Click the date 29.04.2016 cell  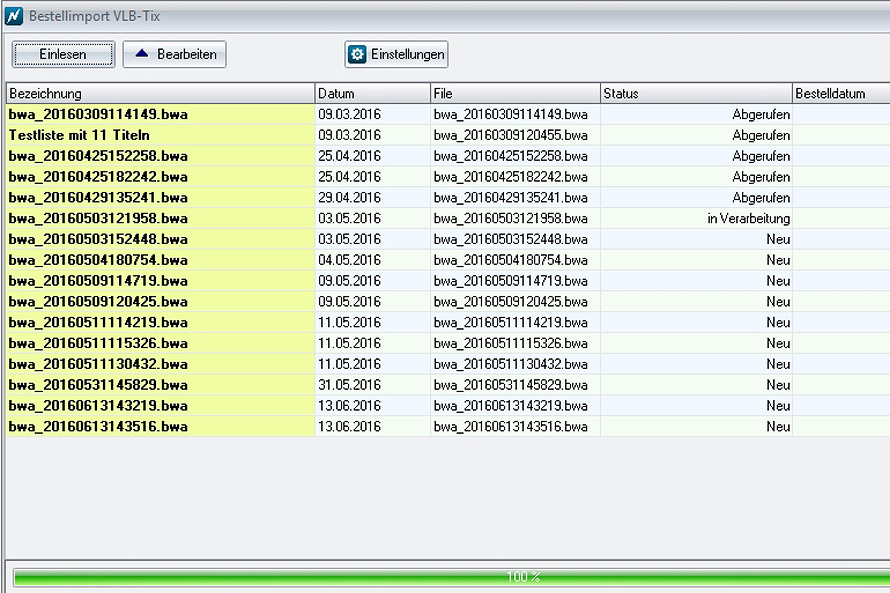coord(350,198)
